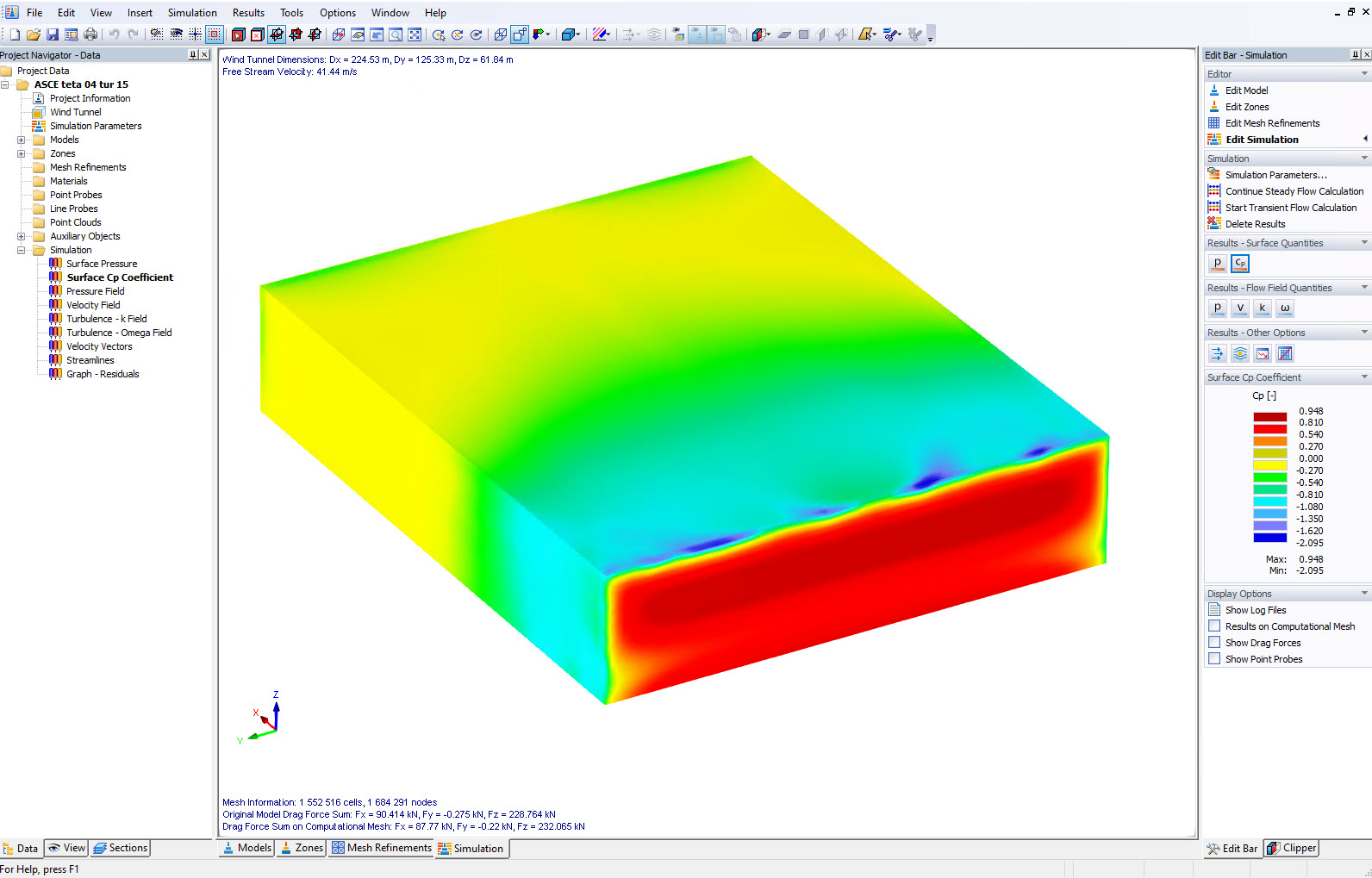
Task: Expand the Zones tree node
Action: coord(22,153)
